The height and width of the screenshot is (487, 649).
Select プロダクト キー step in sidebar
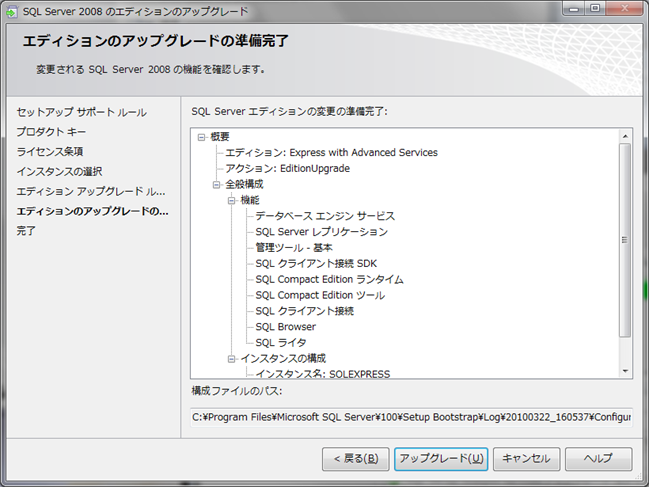[x=51, y=132]
